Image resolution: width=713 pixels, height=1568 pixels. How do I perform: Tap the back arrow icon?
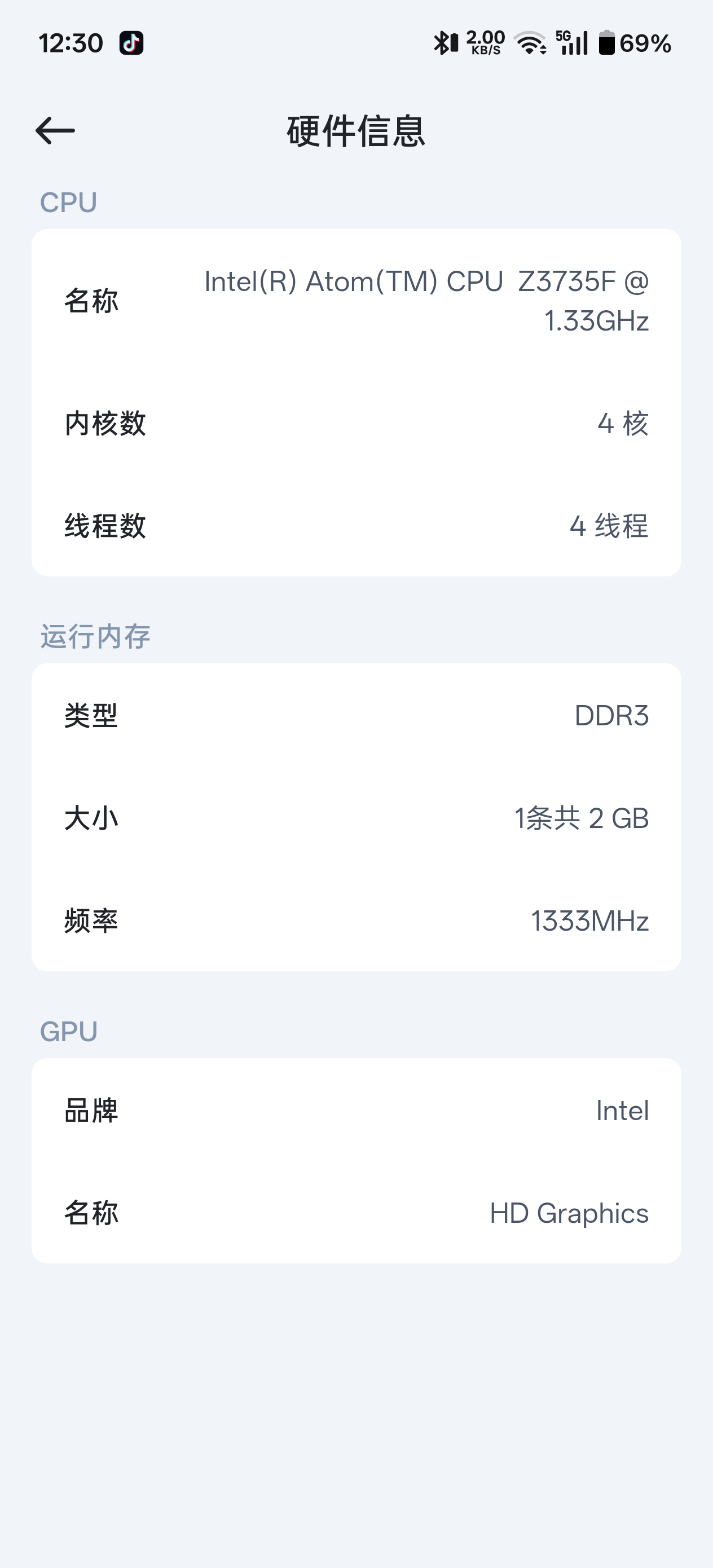(x=55, y=130)
